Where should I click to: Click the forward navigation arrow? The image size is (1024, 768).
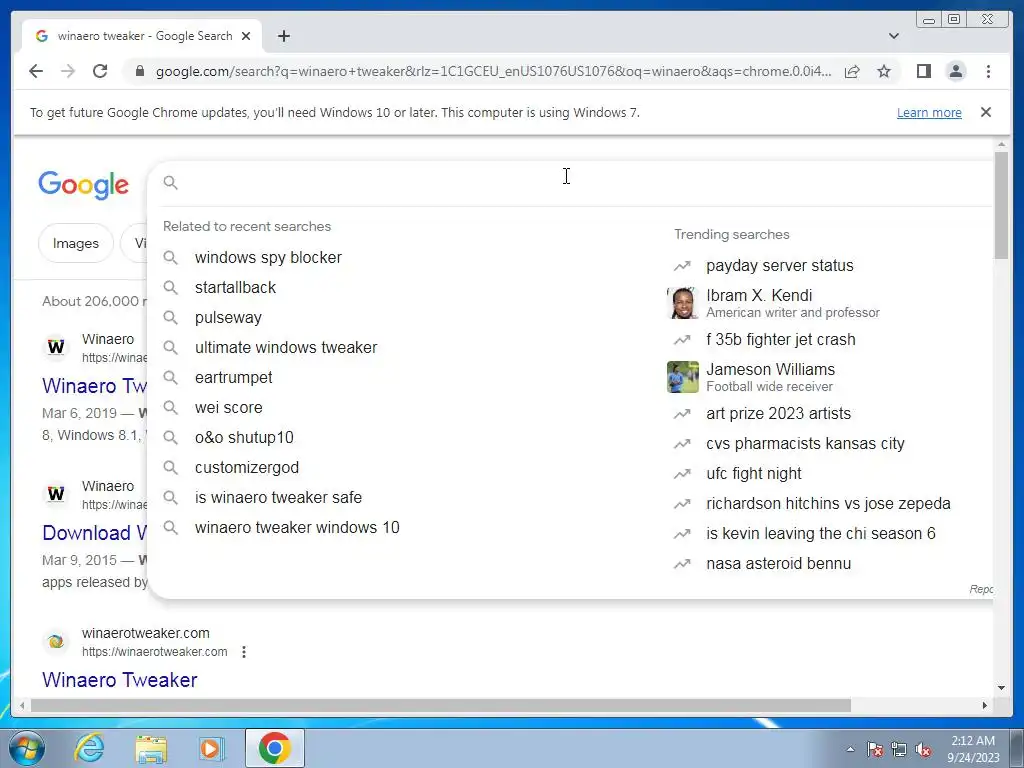click(x=68, y=71)
